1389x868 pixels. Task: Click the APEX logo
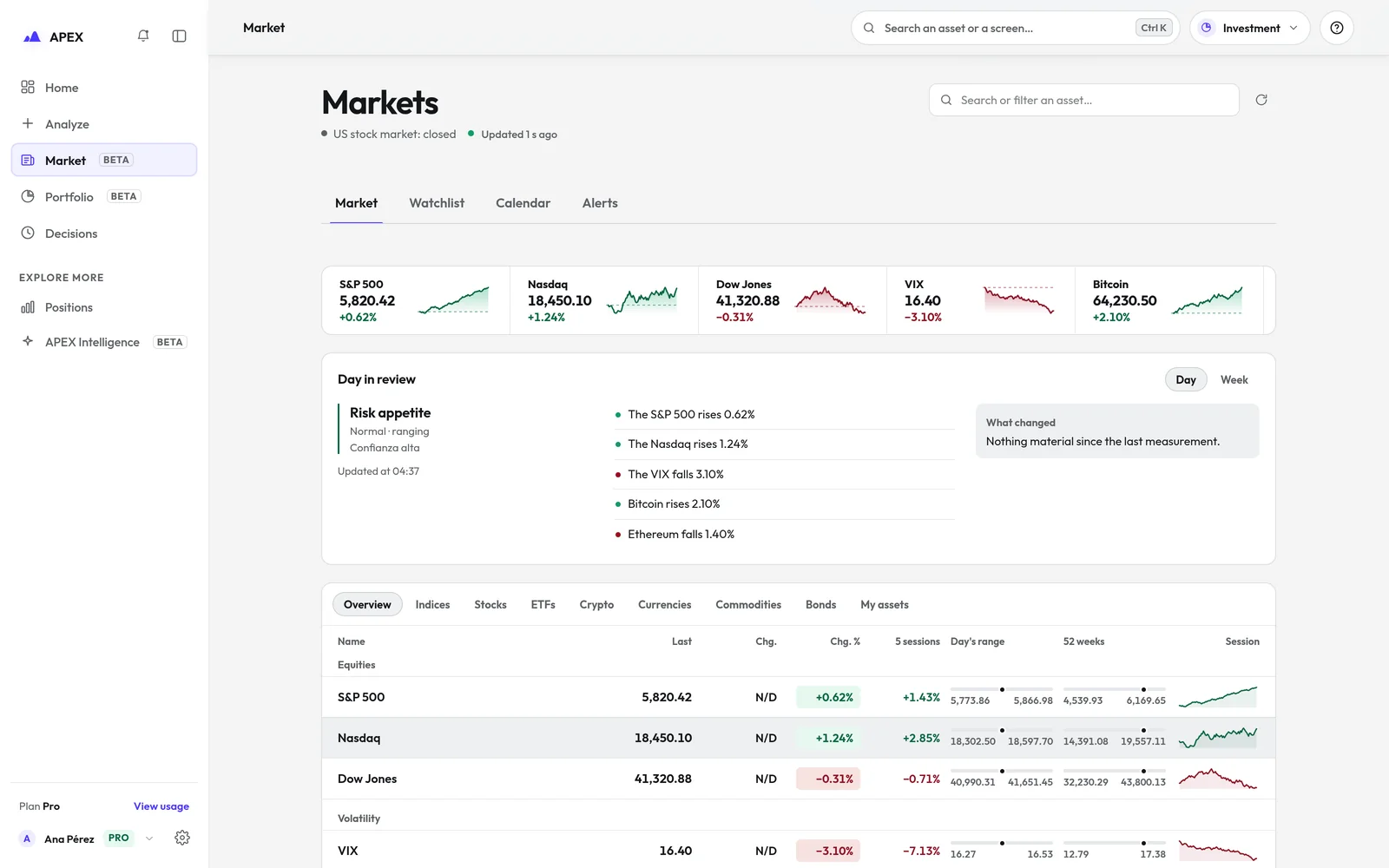coord(53,36)
